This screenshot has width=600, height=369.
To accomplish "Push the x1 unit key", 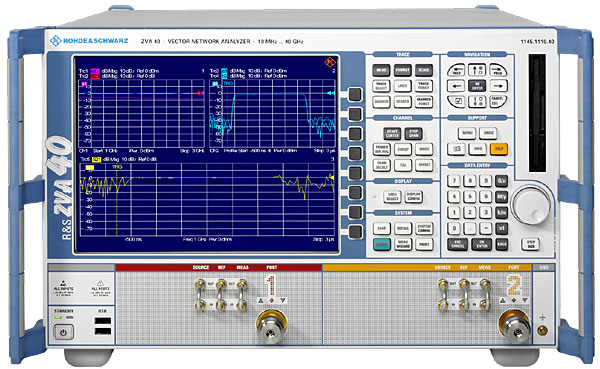I will pyautogui.click(x=502, y=229).
